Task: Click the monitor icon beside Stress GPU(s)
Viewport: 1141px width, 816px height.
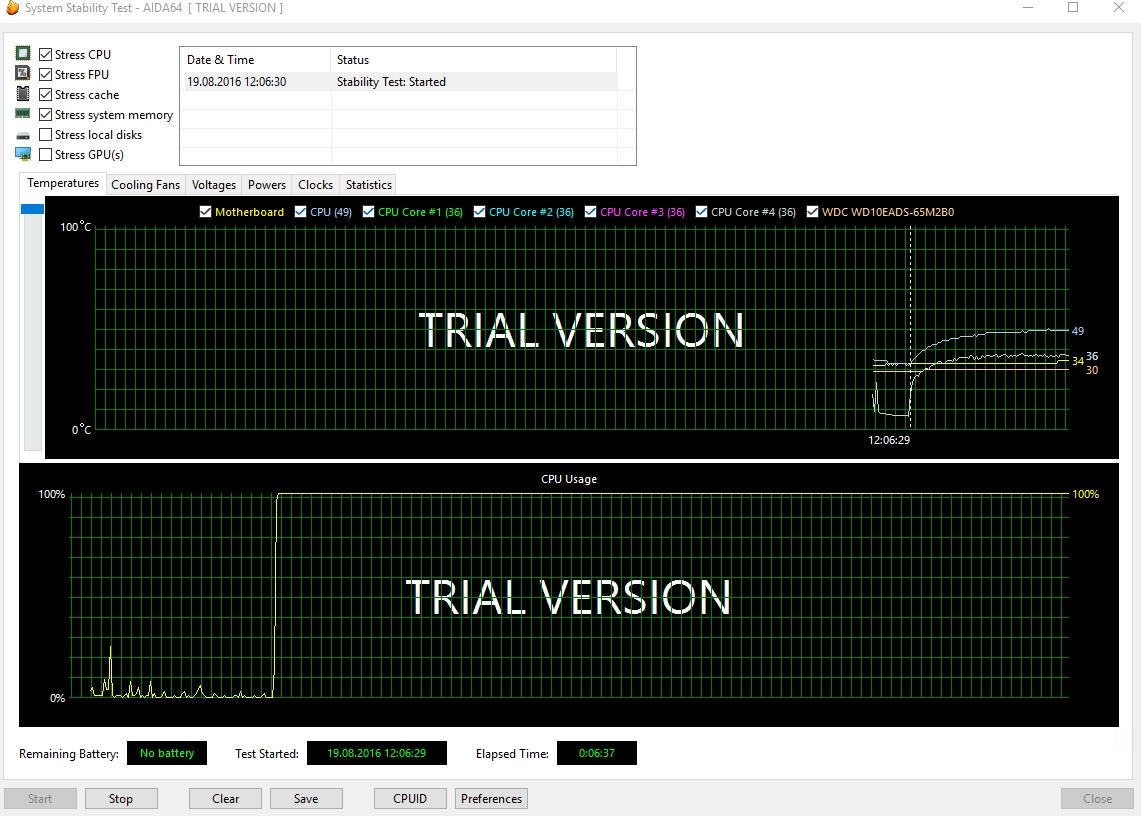Action: 23,154
